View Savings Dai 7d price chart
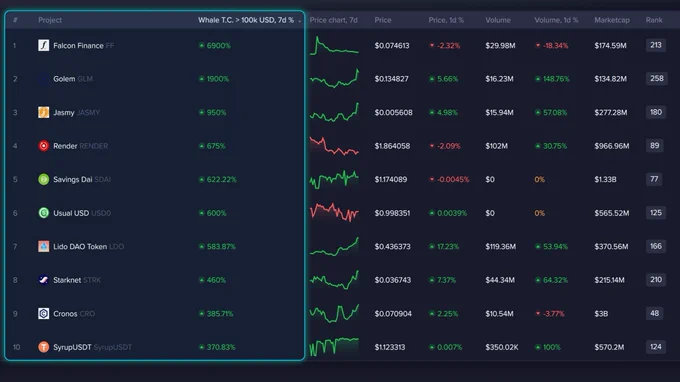Image resolution: width=680 pixels, height=382 pixels. pos(334,179)
